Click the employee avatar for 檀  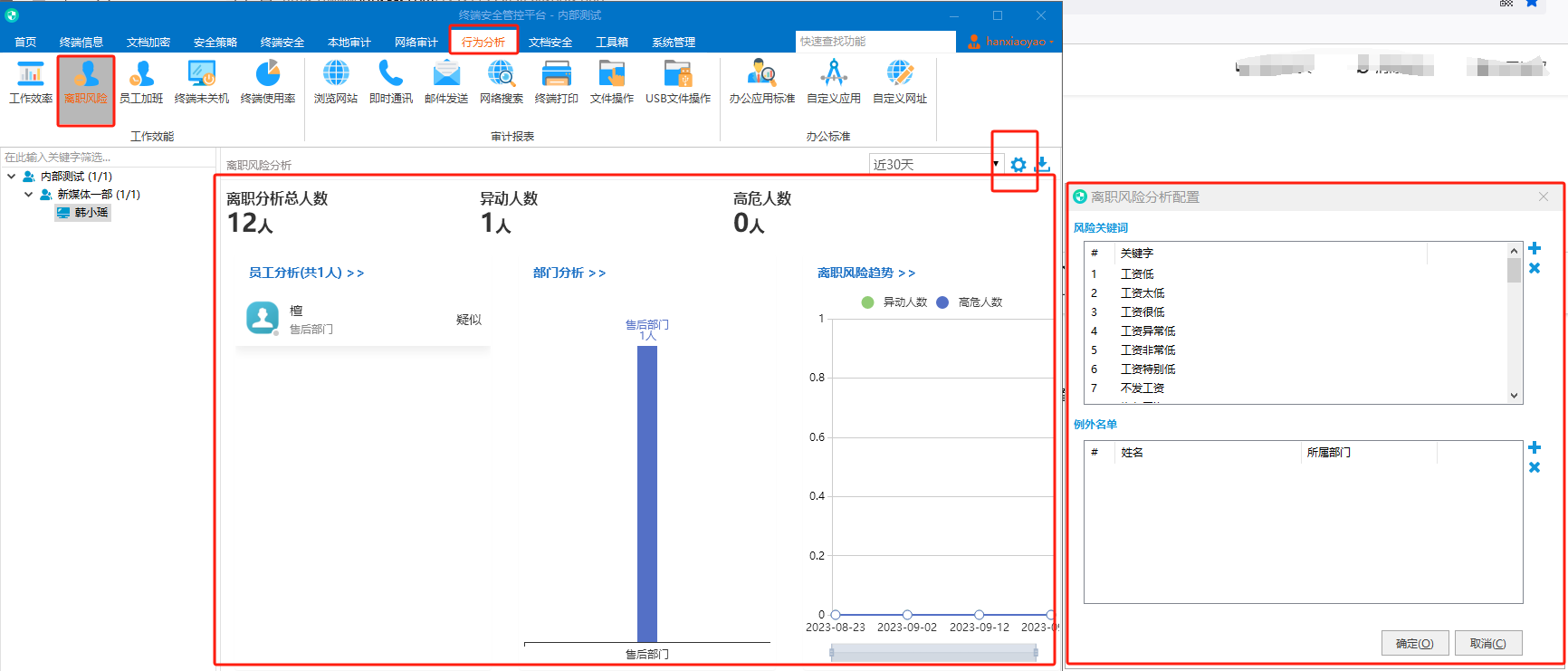coord(263,318)
